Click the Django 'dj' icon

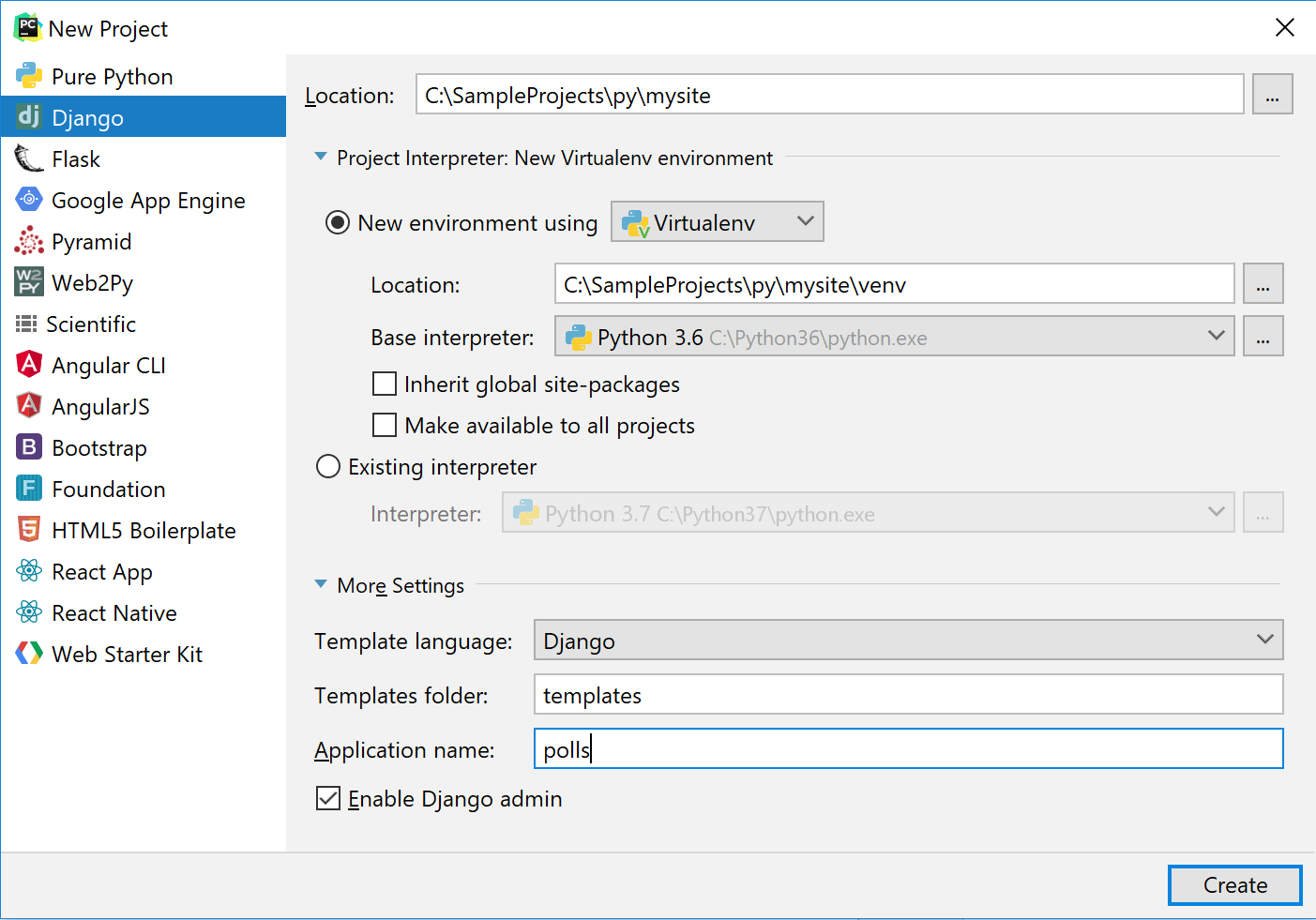[x=29, y=116]
